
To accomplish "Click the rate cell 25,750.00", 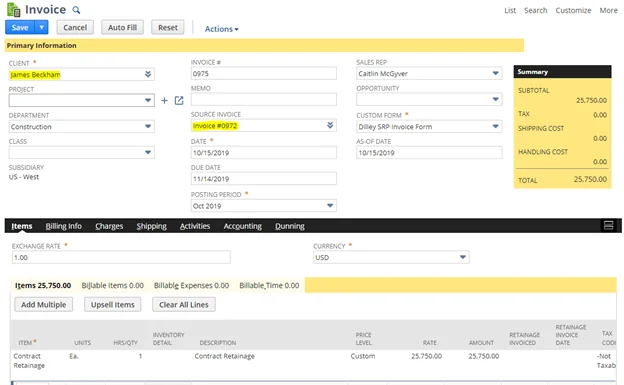I will click(x=426, y=356).
